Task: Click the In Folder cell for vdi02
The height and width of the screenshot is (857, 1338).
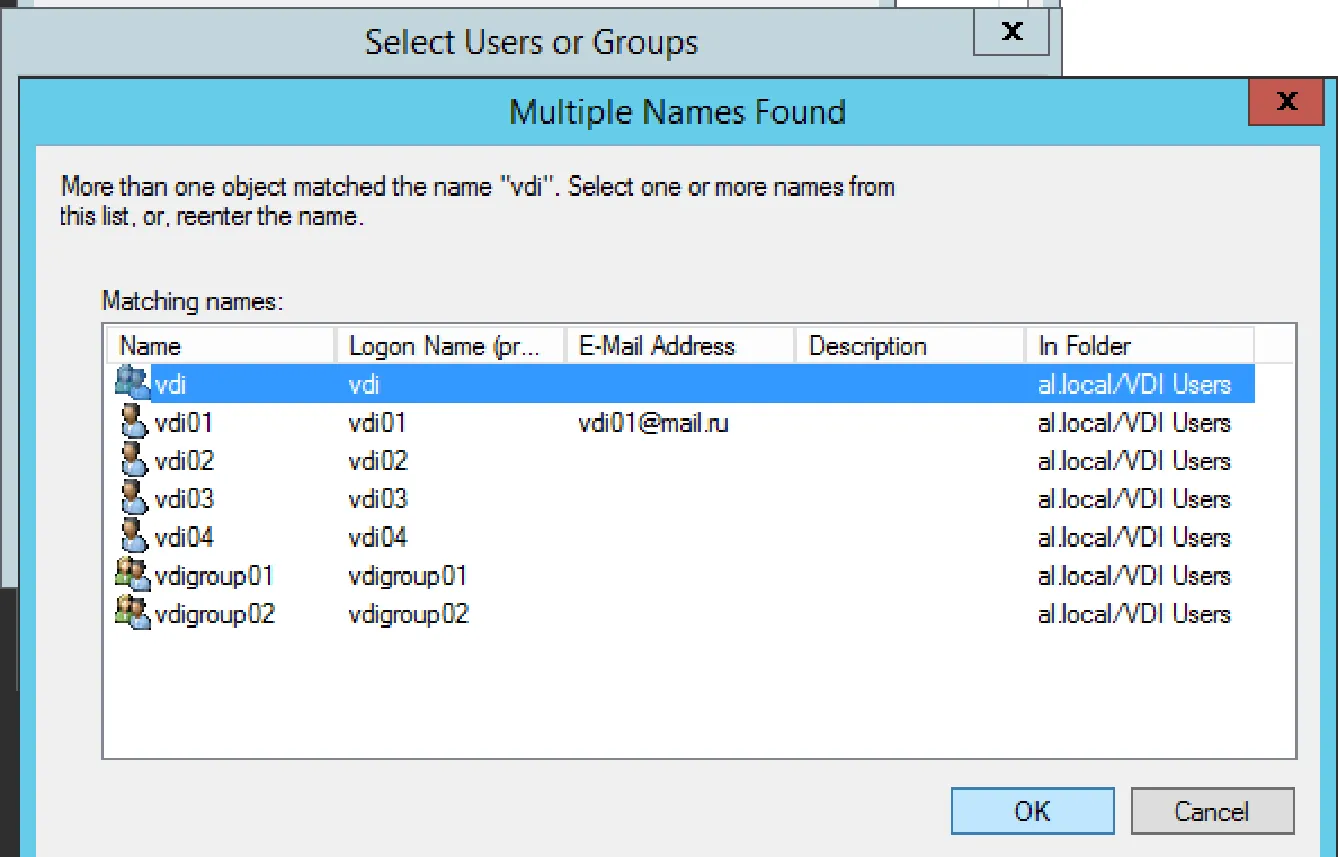Action: pyautogui.click(x=1134, y=461)
